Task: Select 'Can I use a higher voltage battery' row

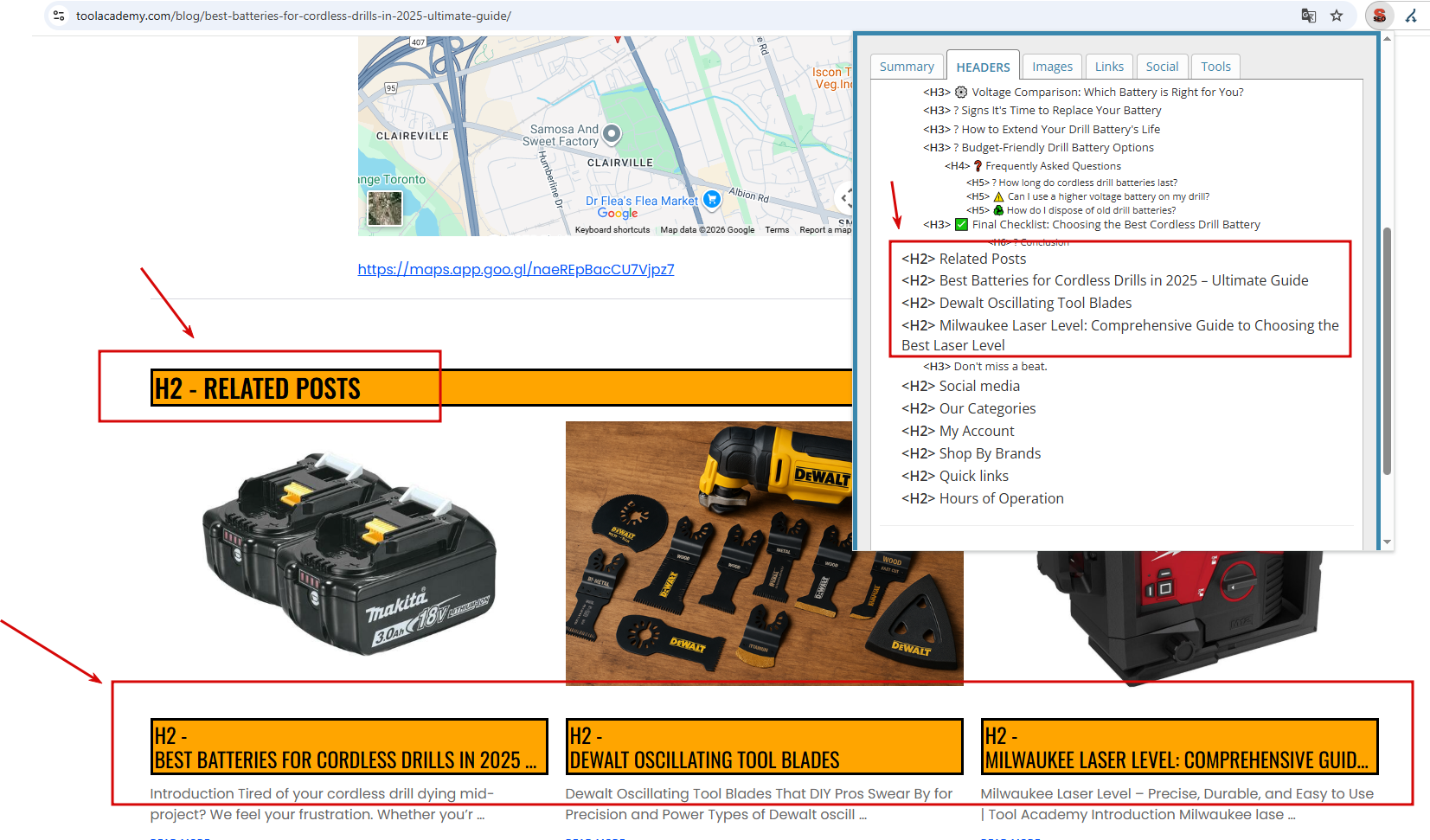Action: pyautogui.click(x=1088, y=196)
